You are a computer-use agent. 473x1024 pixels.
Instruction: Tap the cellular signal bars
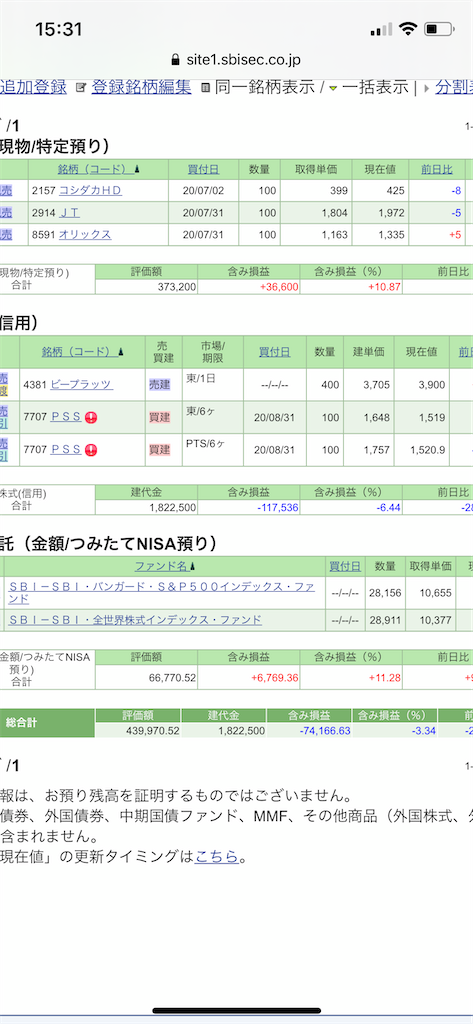pyautogui.click(x=381, y=29)
